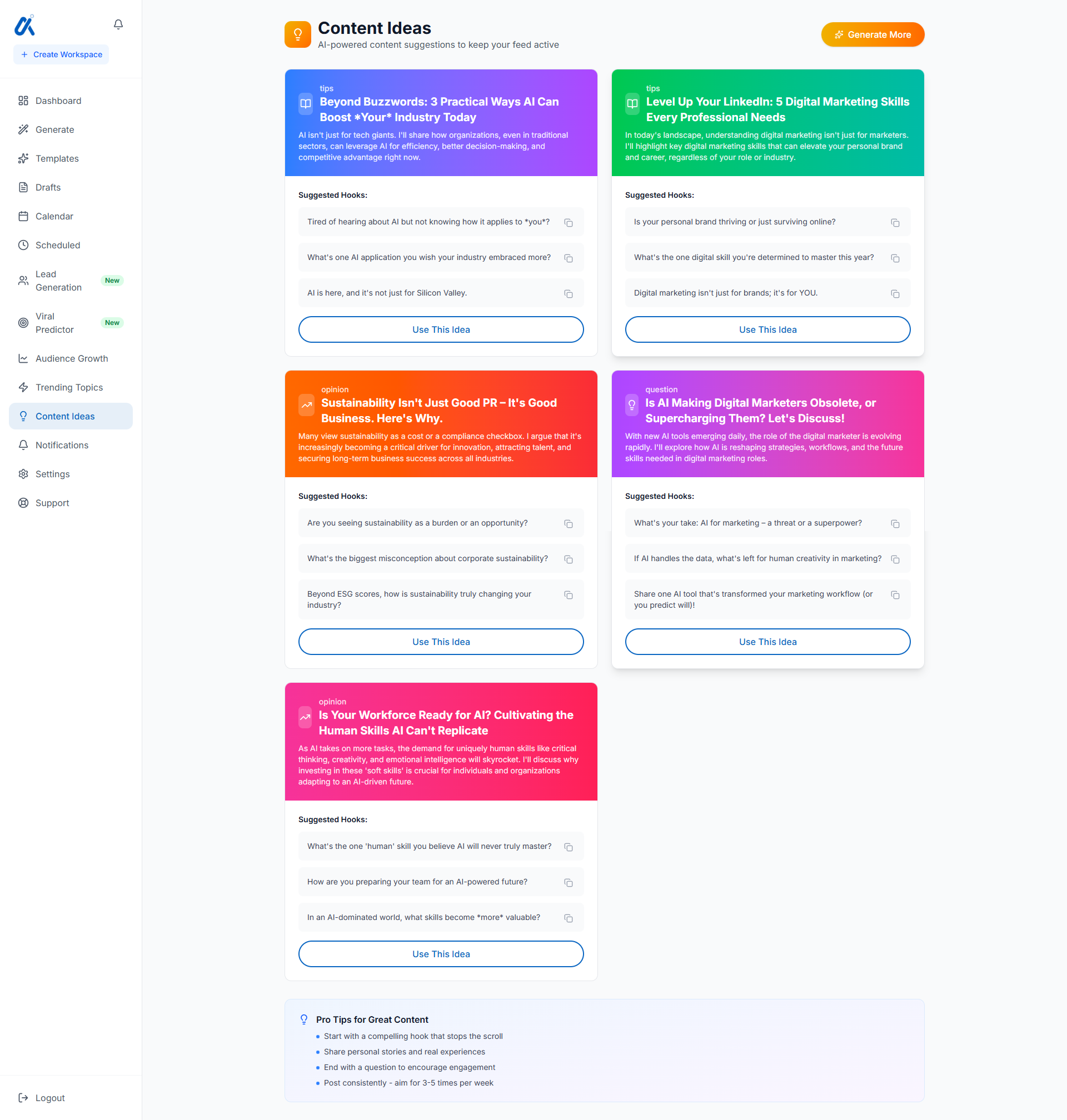Click the app logo in sidebar

point(24,26)
